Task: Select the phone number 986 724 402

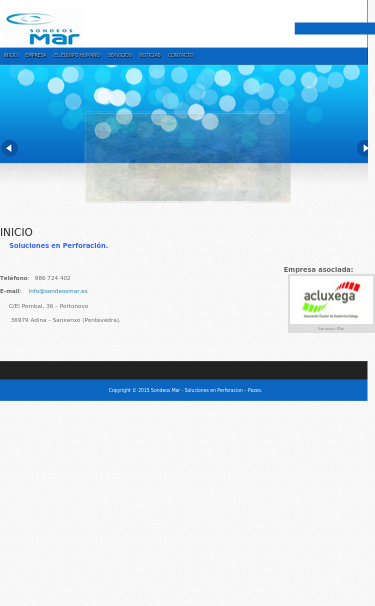Action: (53, 278)
